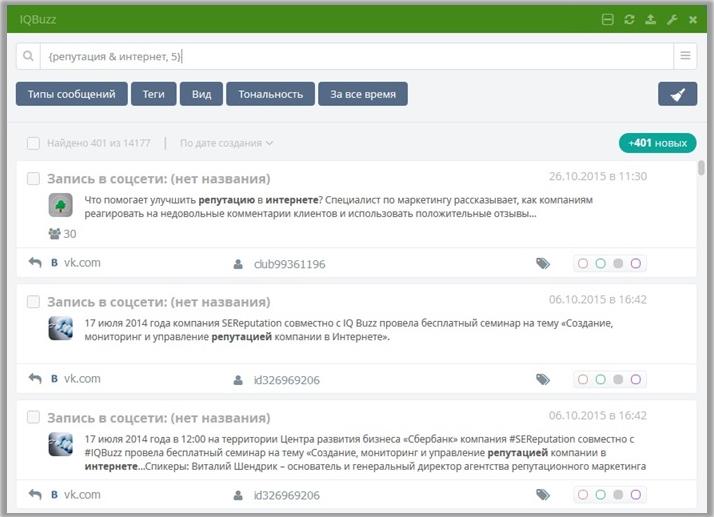Click the reply arrow in the second post's footer
714x517 pixels.
point(35,378)
